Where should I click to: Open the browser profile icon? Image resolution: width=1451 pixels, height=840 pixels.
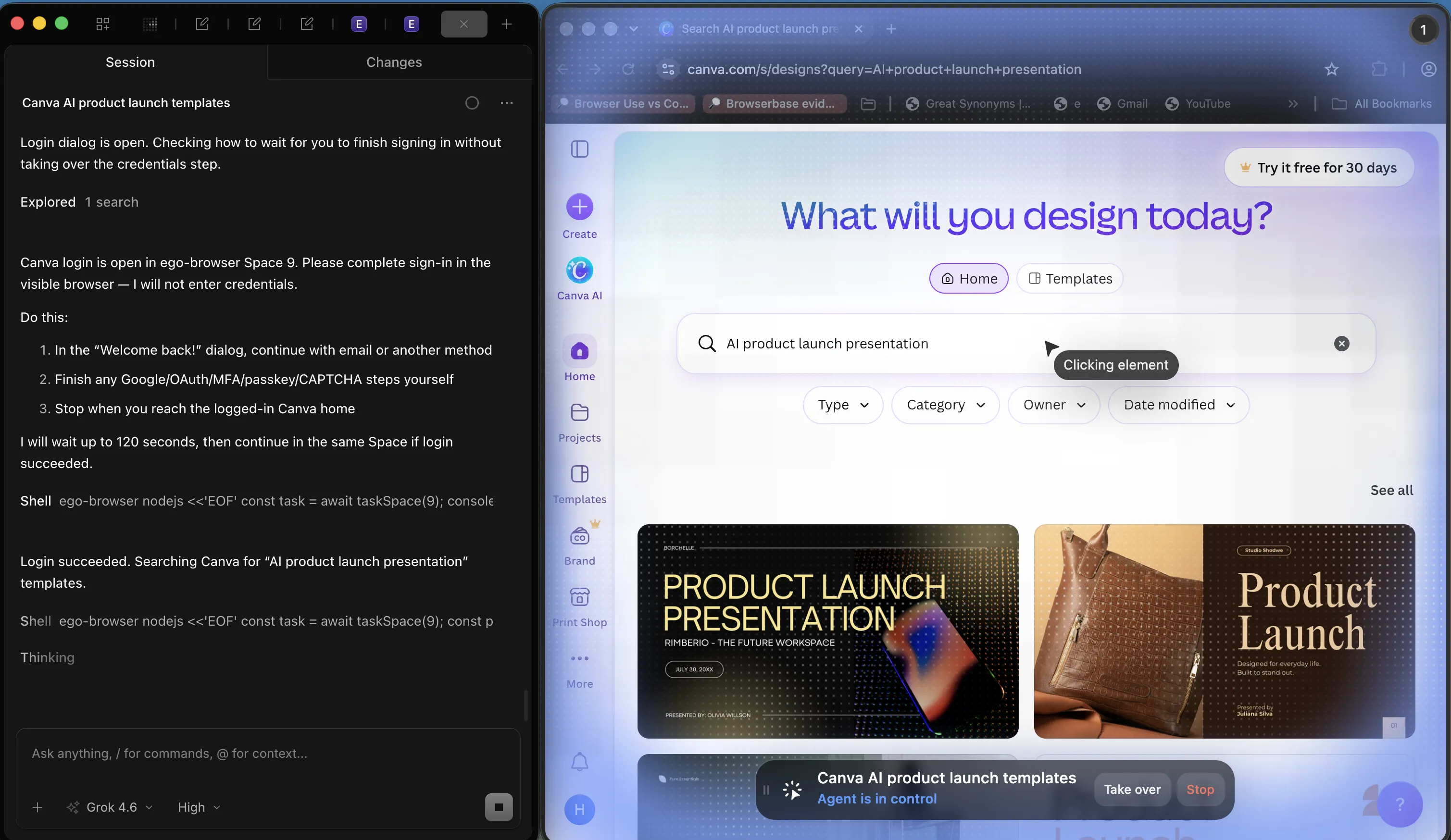coord(1428,70)
